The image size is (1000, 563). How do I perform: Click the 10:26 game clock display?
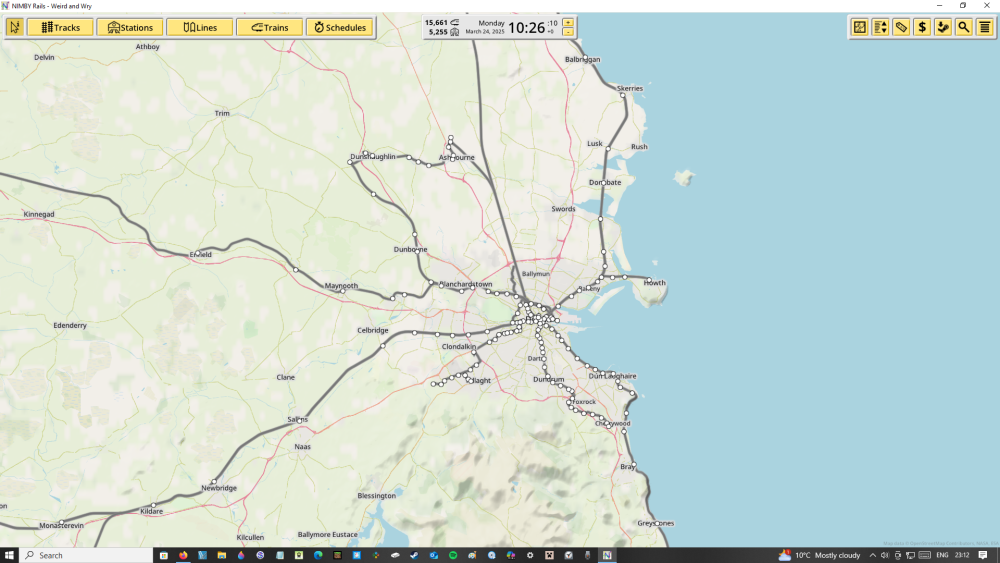pyautogui.click(x=526, y=27)
